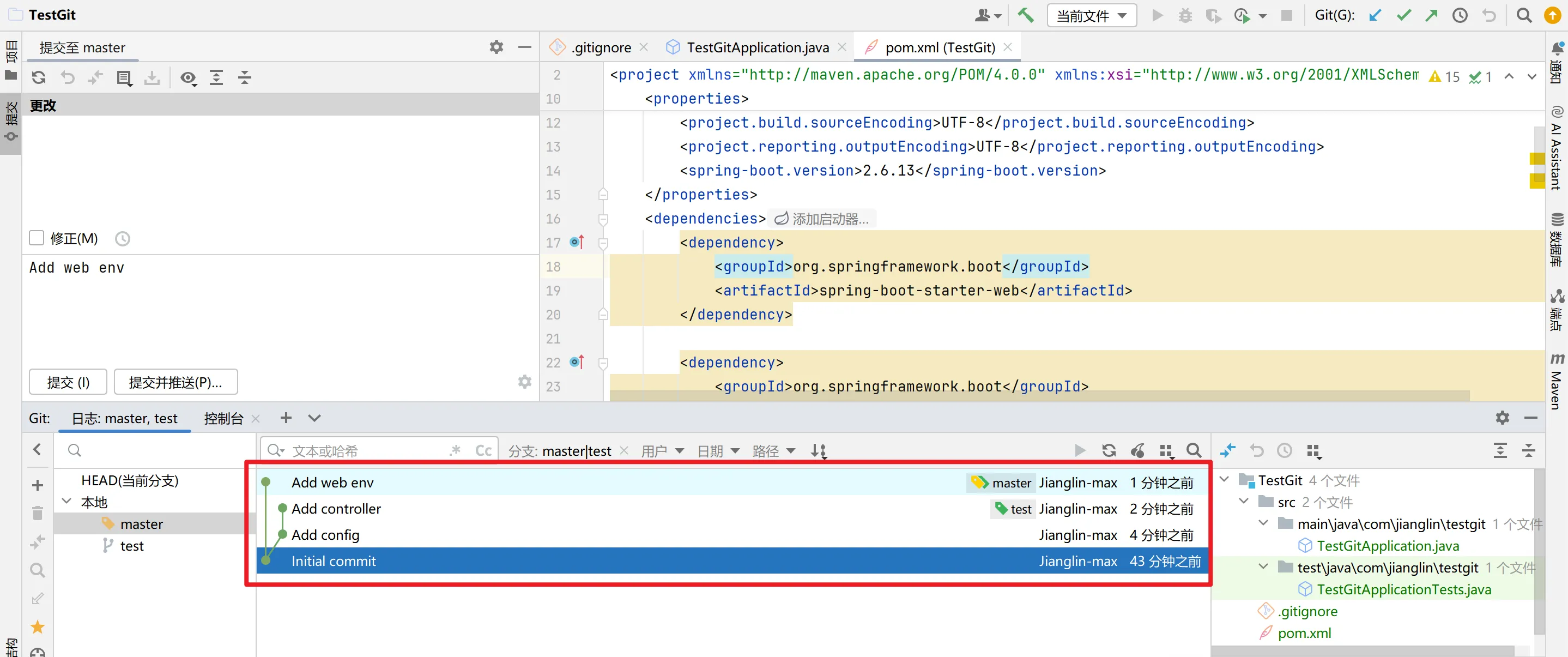Open the 控制台 tab in the Git panel
This screenshot has width=1568, height=657.
[x=223, y=418]
